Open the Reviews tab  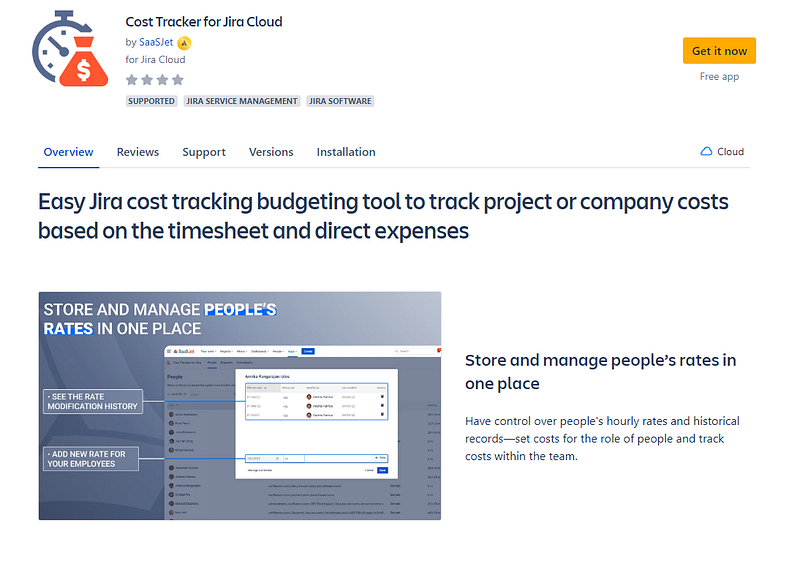point(138,152)
